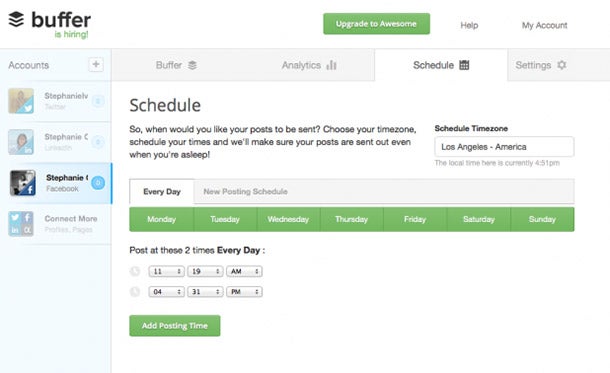Select the Every Day schedule tab

pos(162,191)
